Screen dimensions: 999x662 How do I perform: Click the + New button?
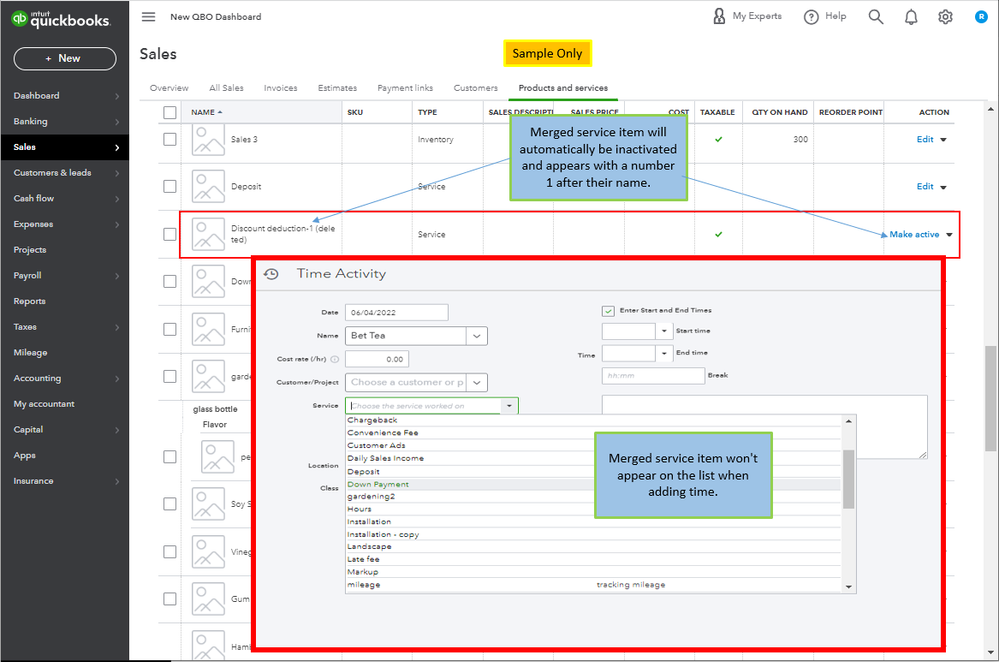(65, 59)
